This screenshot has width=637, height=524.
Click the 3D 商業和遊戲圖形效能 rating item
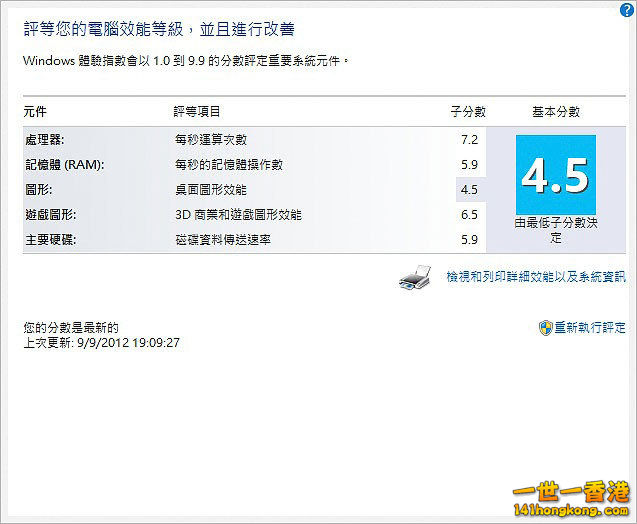pos(238,214)
